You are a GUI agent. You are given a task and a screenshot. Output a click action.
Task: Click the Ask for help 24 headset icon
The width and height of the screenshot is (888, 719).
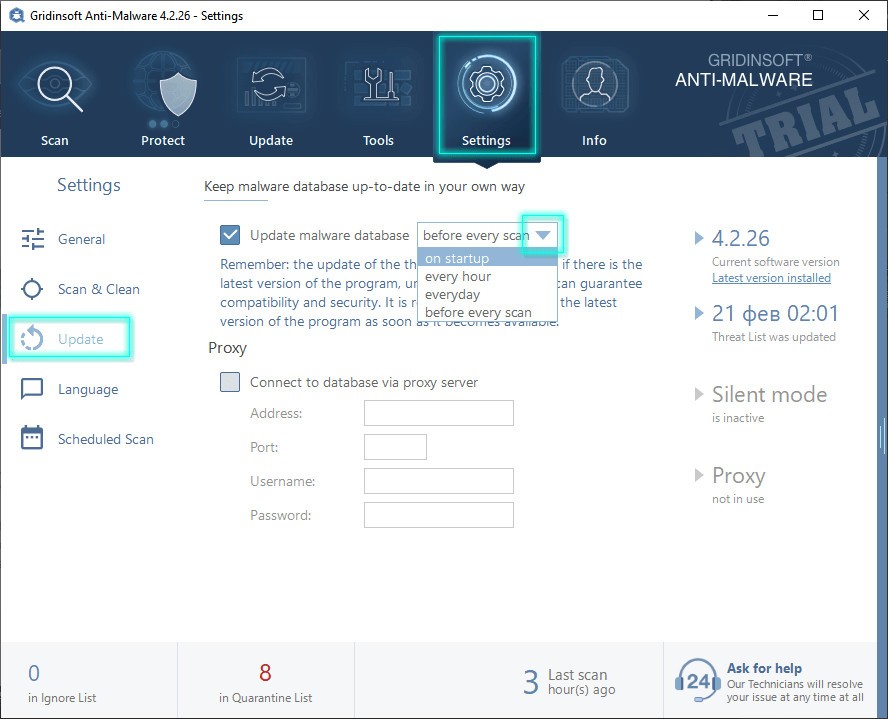point(698,680)
